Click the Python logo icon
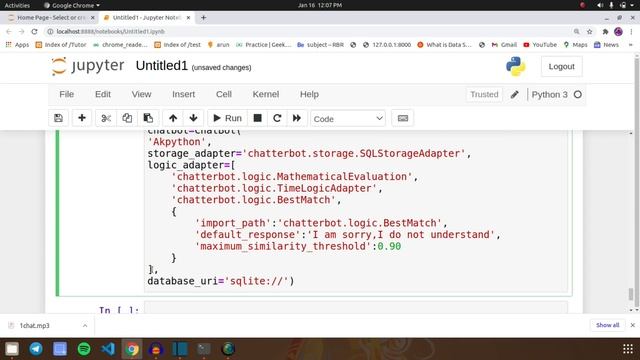The height and width of the screenshot is (360, 640). click(516, 66)
